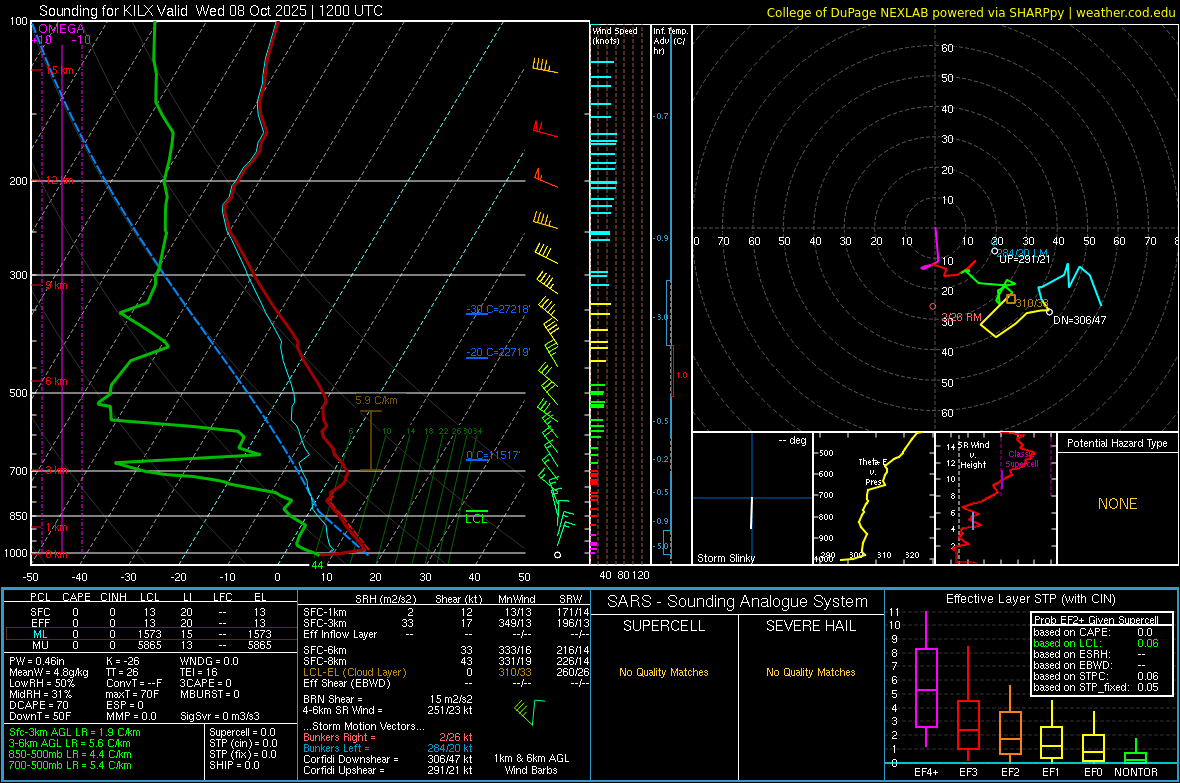Click the red Bunkers right-mover circle on hodograph
This screenshot has height=783, width=1180.
(x=933, y=306)
